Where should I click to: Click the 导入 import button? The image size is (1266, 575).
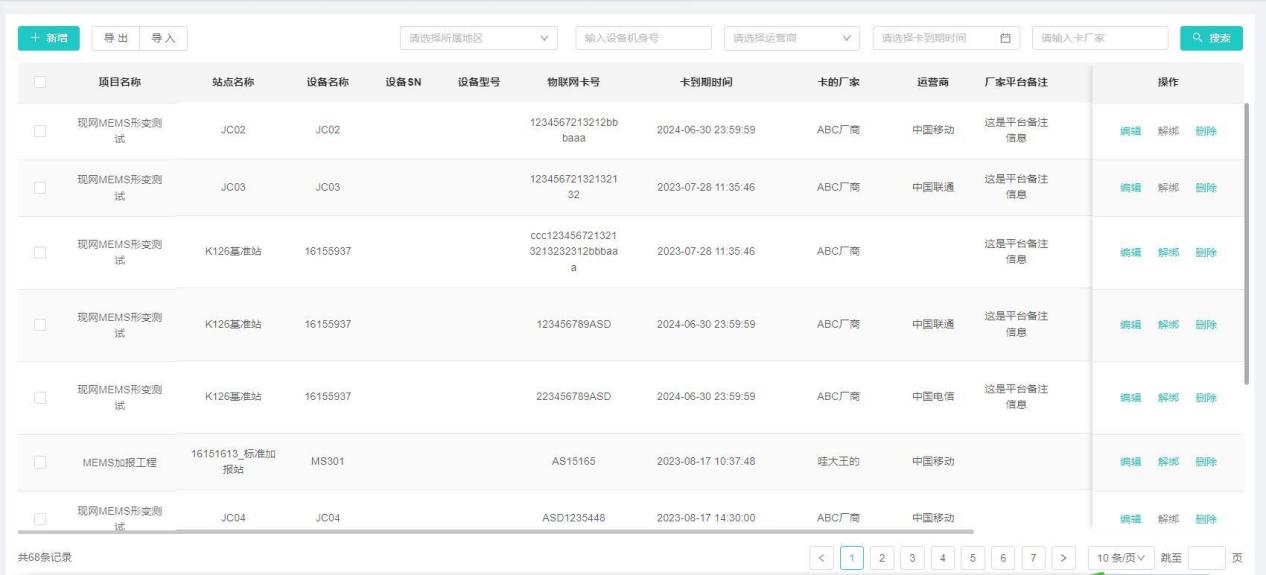click(x=164, y=38)
